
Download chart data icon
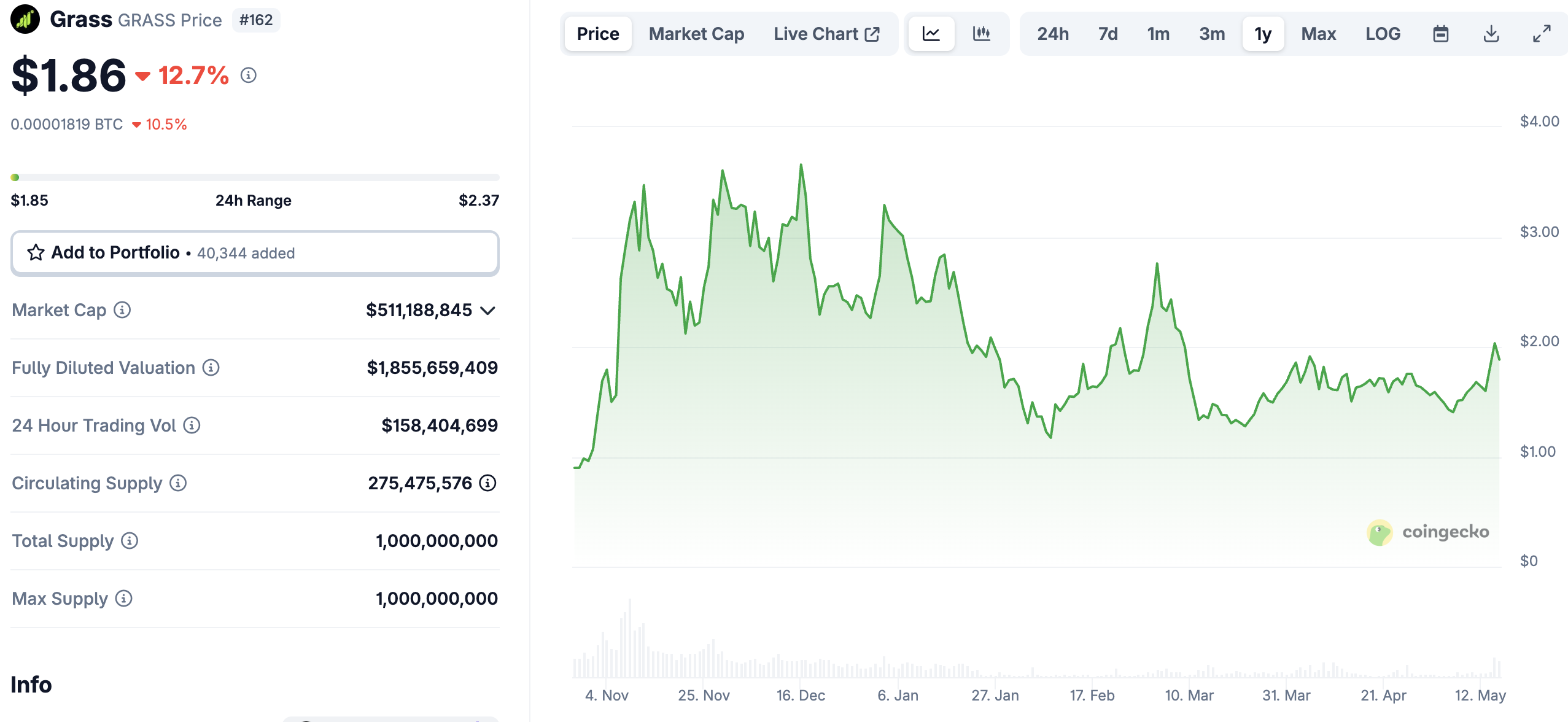coord(1491,34)
